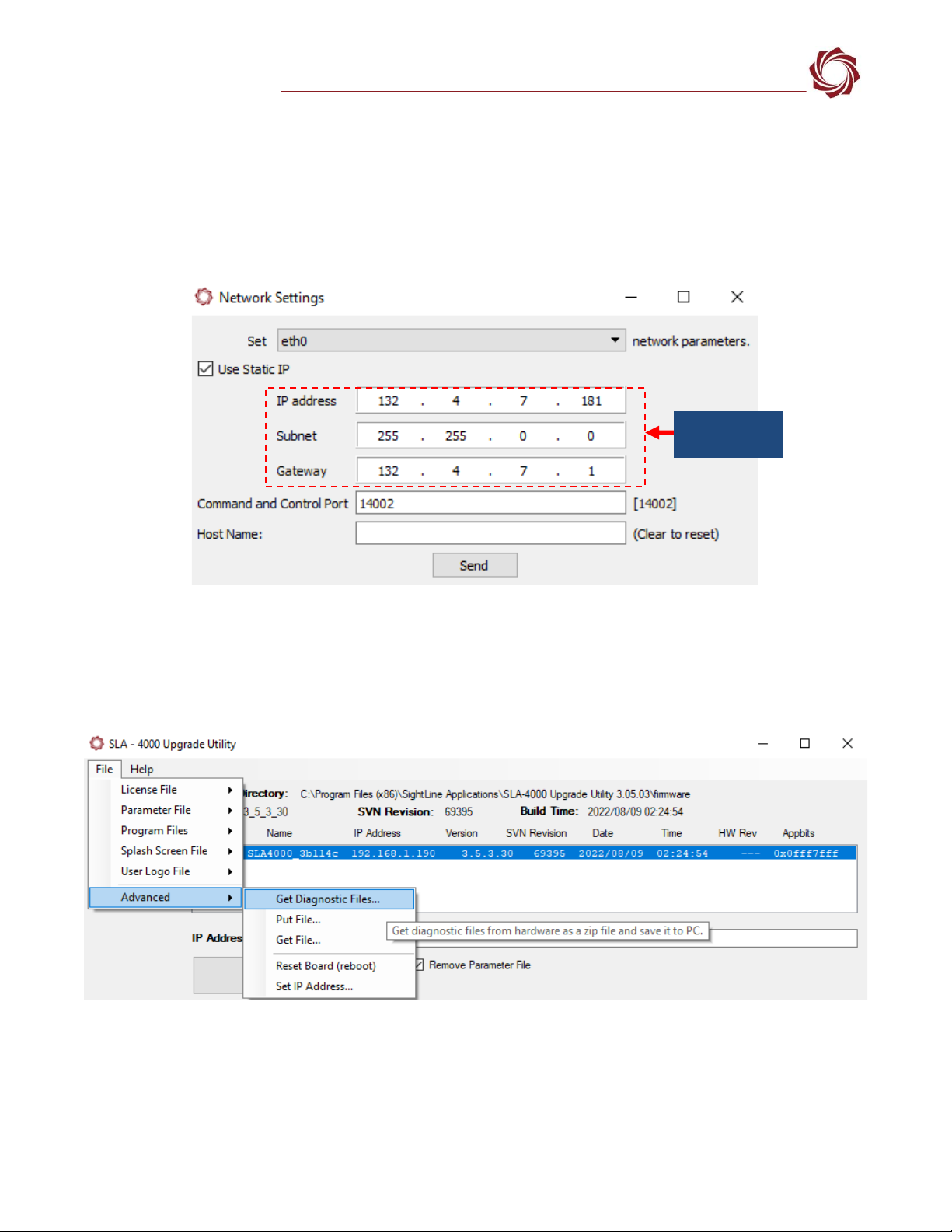Minimize the Network Settings window
The height and width of the screenshot is (1232, 952).
coord(631,297)
